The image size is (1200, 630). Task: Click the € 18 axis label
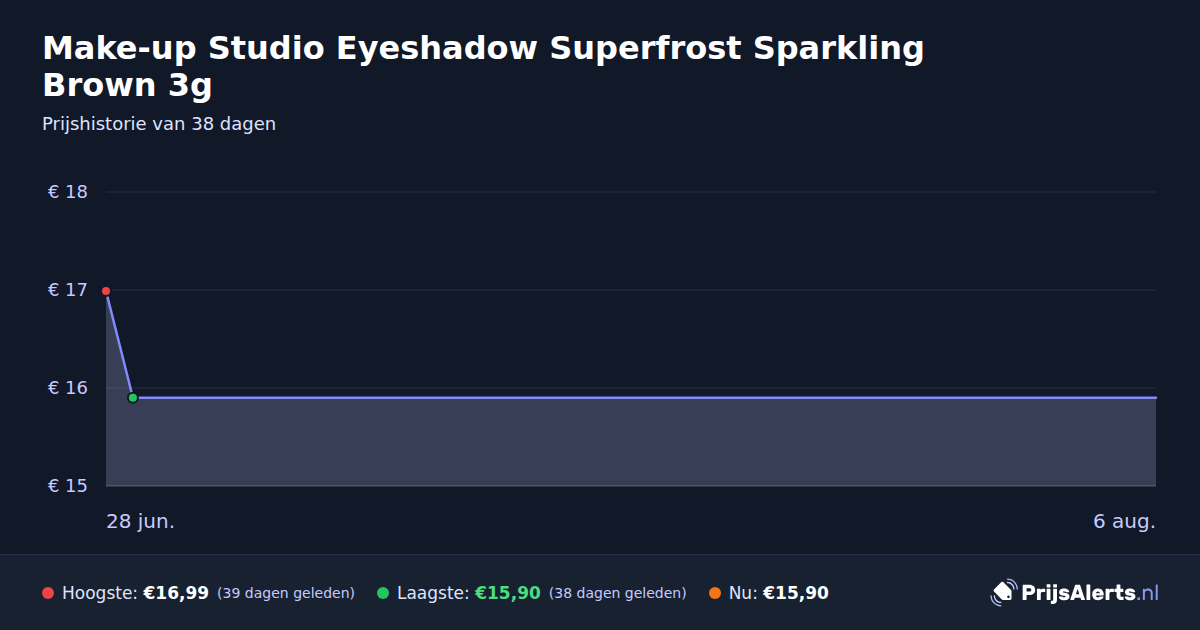click(x=68, y=192)
